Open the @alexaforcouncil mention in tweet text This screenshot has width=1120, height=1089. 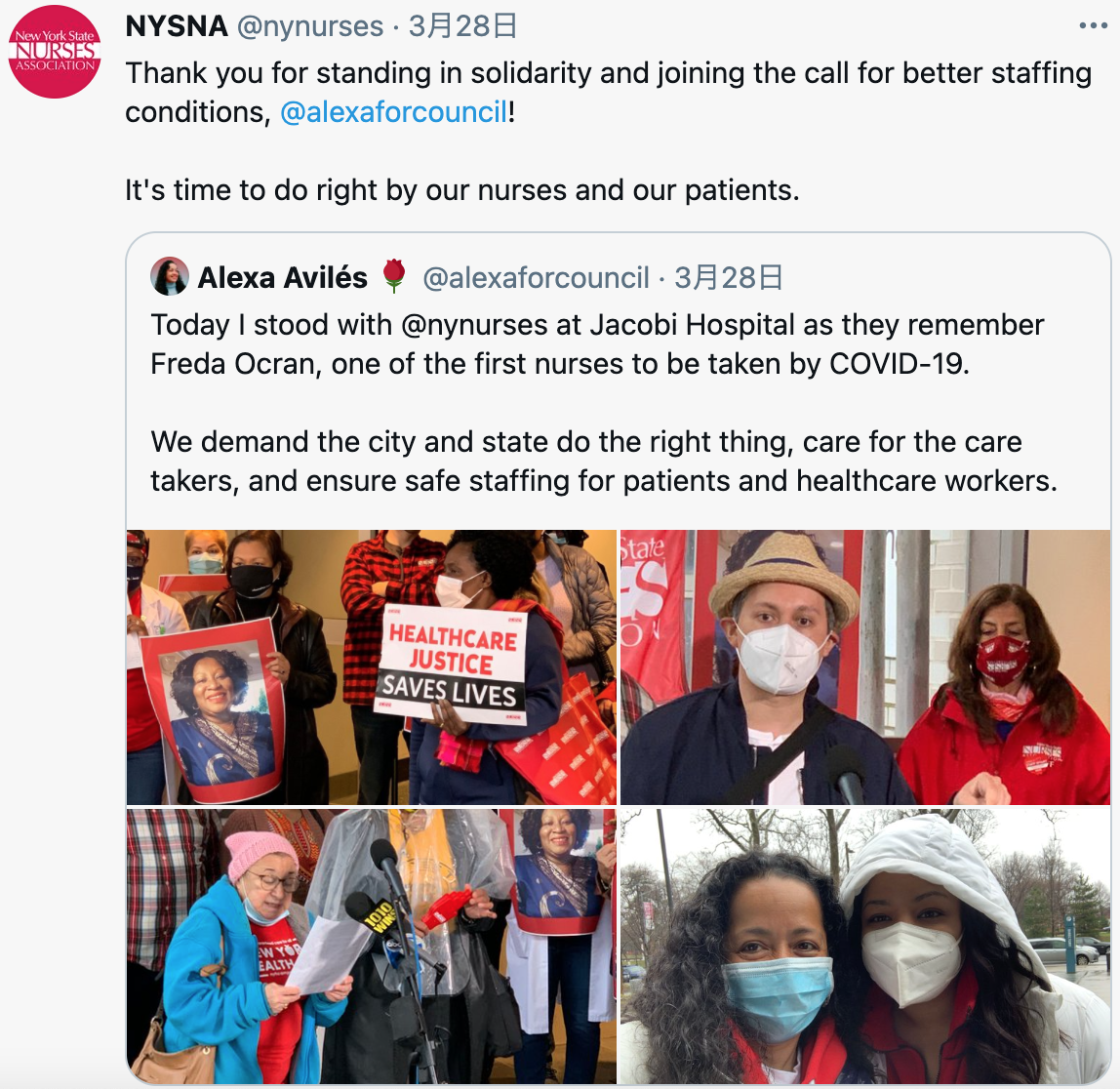[x=393, y=112]
